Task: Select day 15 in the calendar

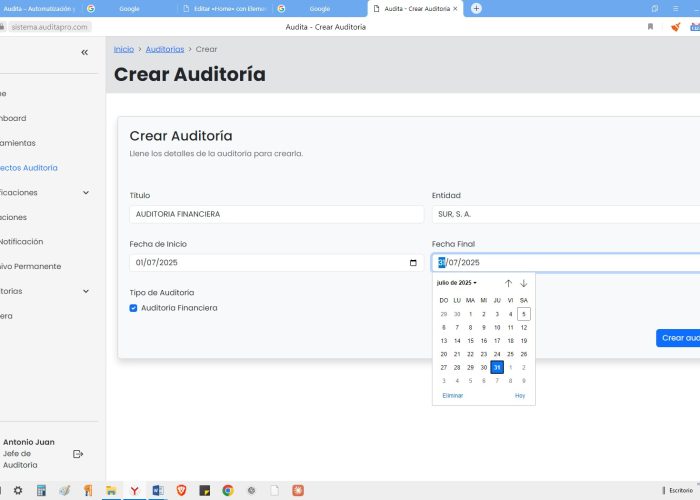Action: pos(470,341)
